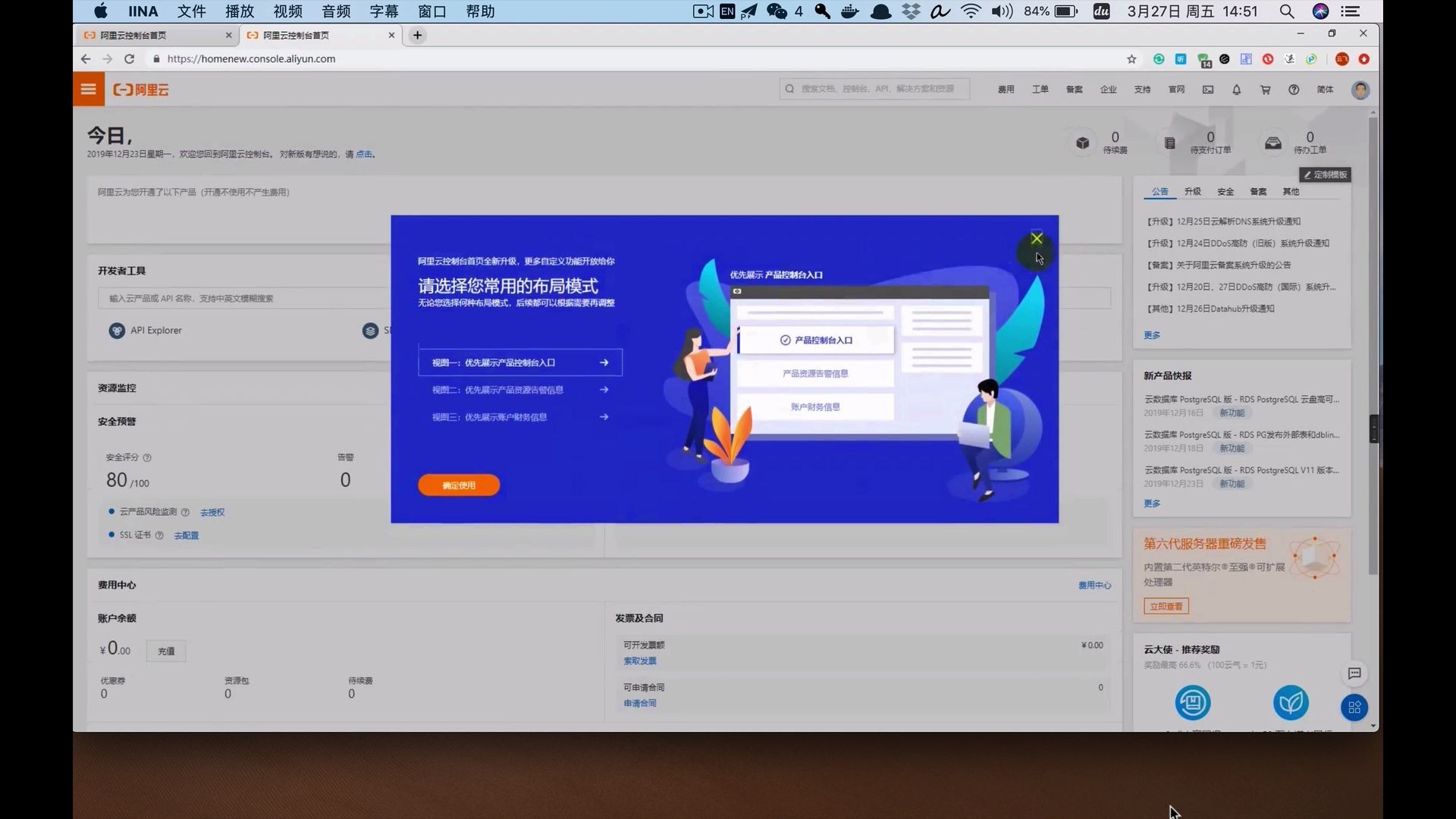Click the 确定使用 confirm button

pos(459,485)
